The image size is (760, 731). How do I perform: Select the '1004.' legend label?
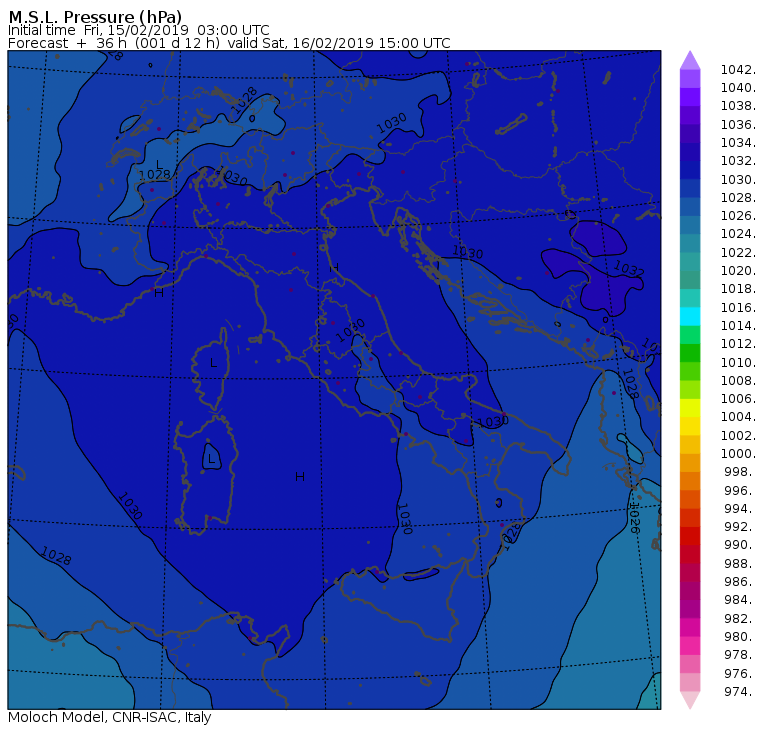(x=738, y=417)
